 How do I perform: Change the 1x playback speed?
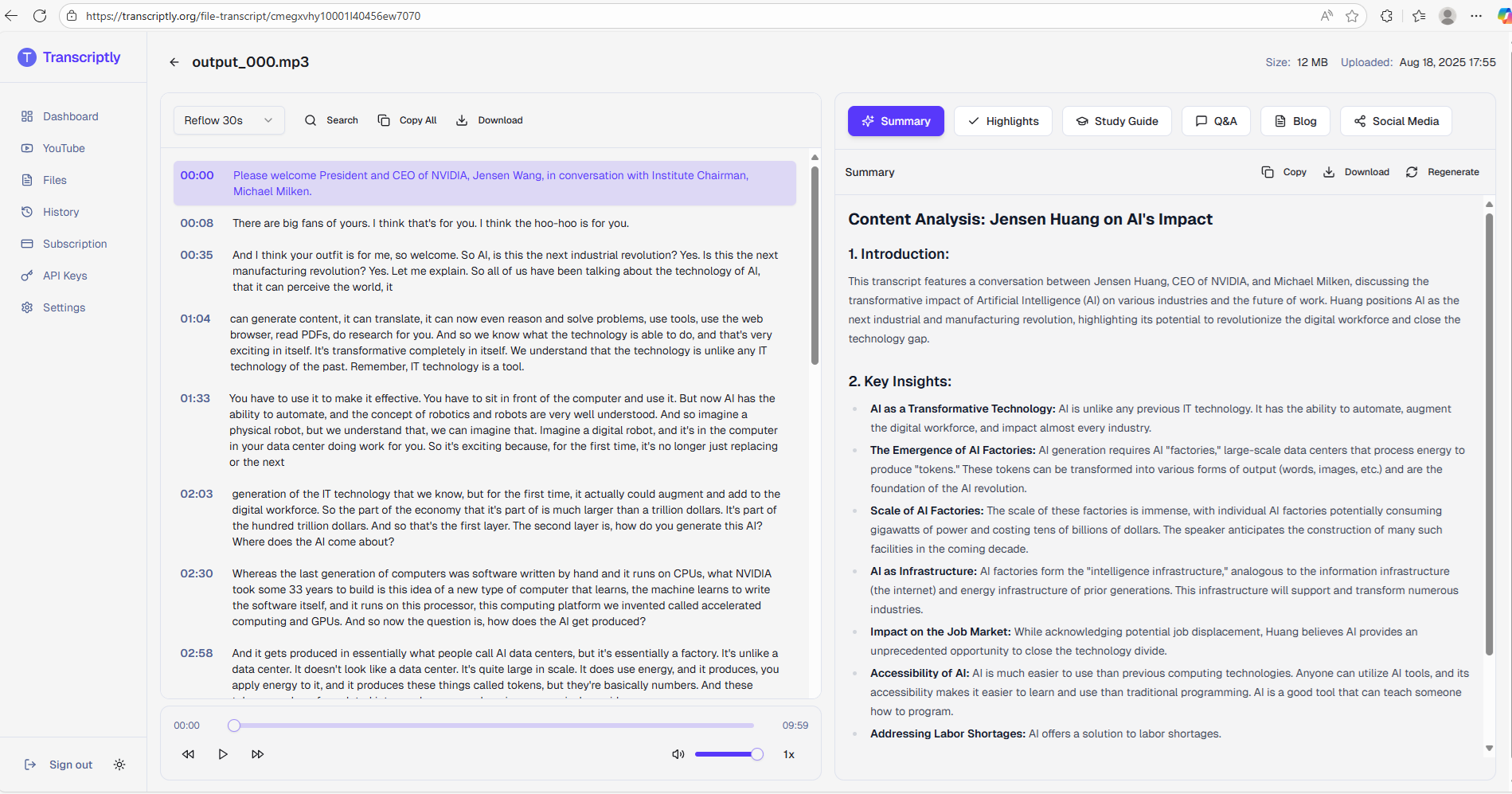(x=788, y=754)
